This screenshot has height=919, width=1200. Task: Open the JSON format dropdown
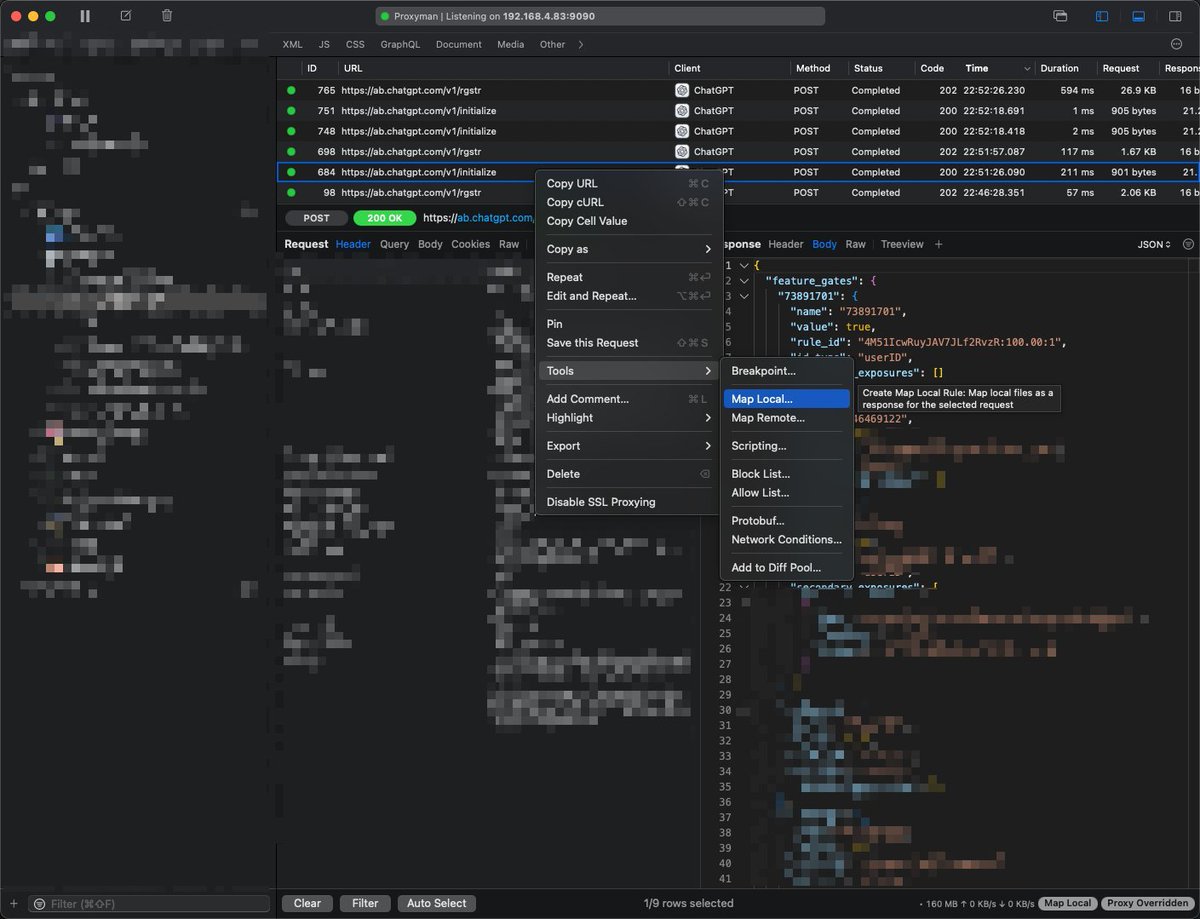[1154, 244]
